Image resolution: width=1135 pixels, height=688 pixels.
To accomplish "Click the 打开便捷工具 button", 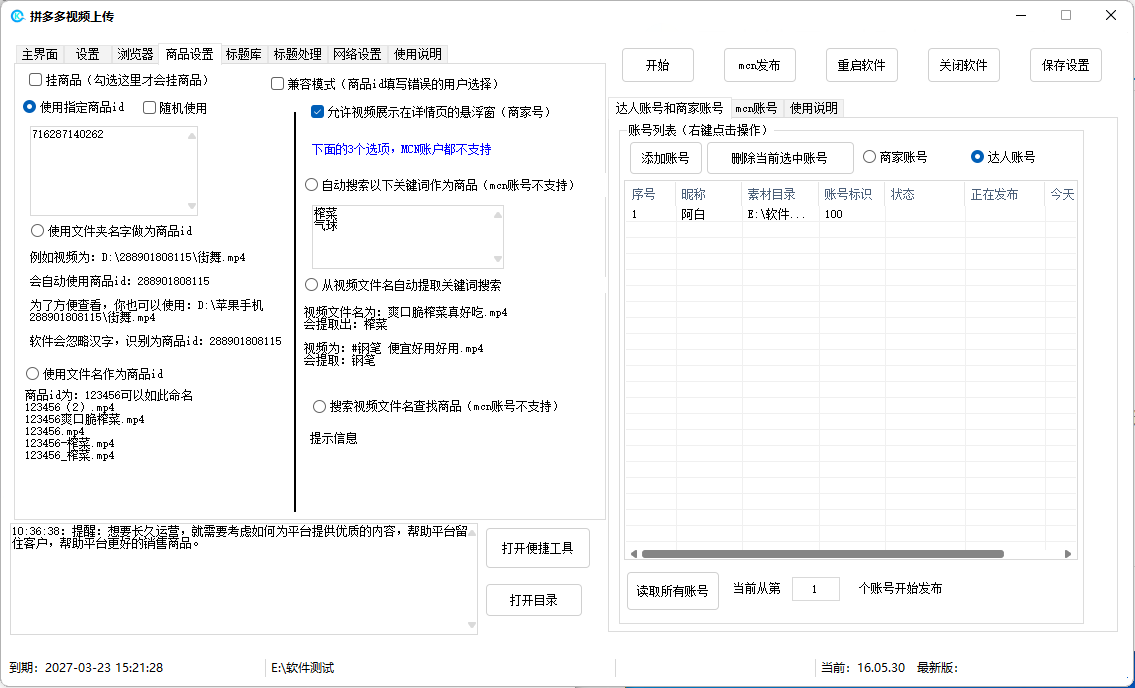I will 538,548.
